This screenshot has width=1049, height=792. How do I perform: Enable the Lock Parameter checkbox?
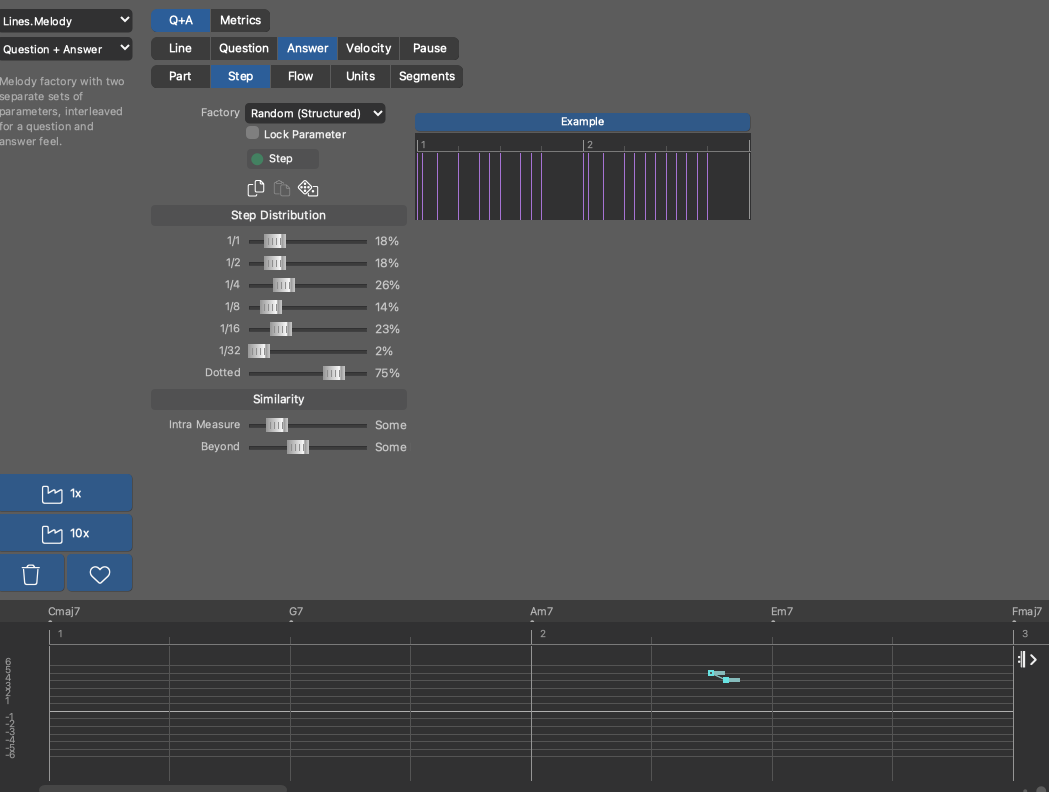pos(253,133)
